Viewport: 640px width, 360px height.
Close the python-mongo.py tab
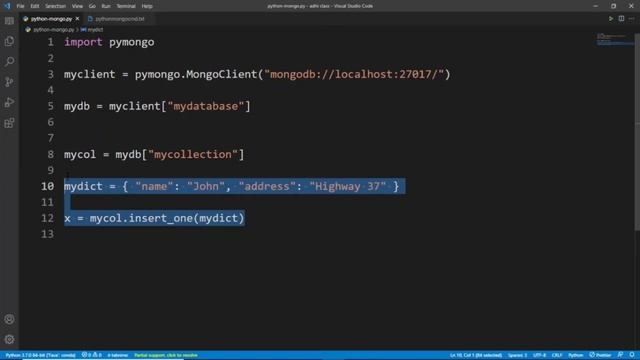tap(77, 19)
